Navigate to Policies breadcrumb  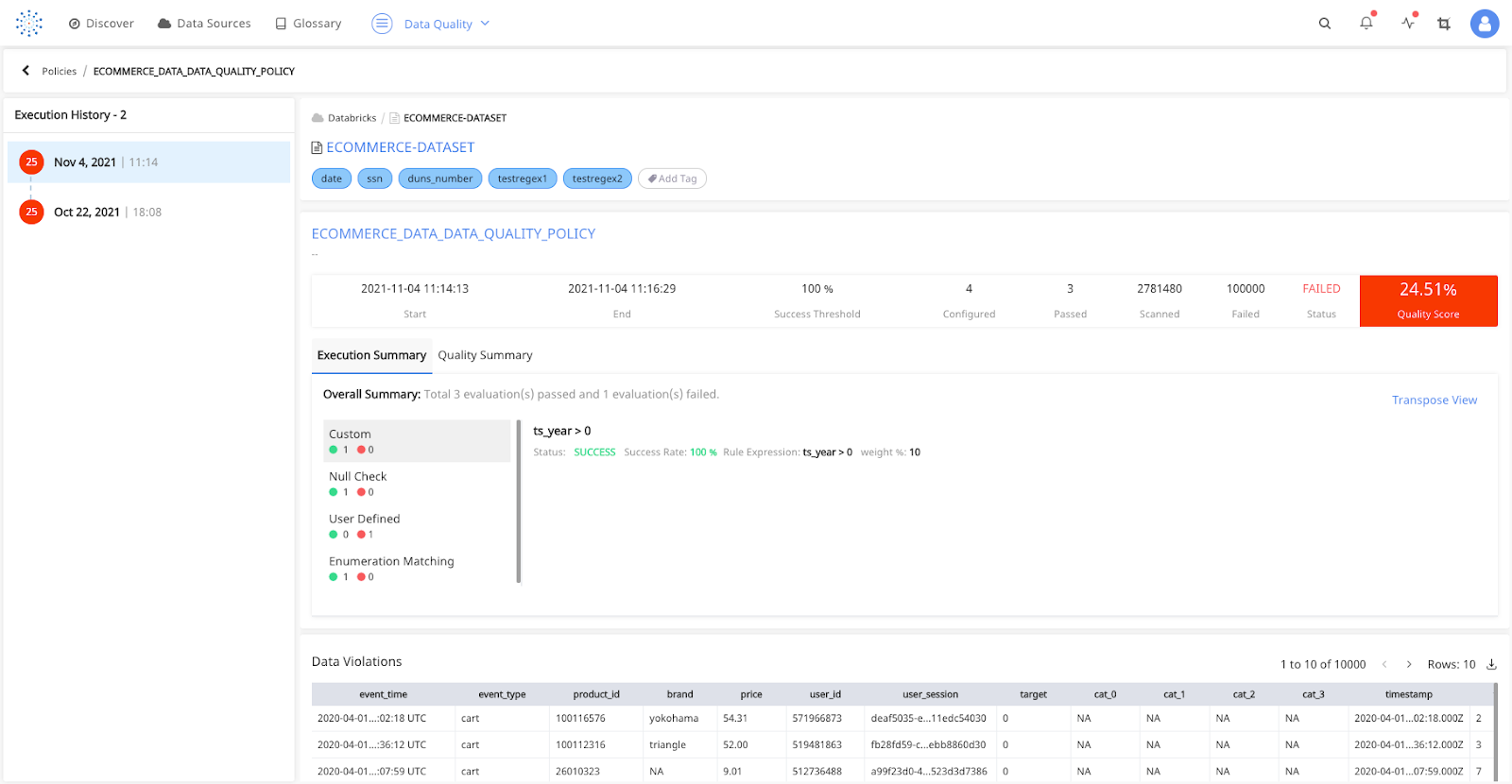pos(60,72)
